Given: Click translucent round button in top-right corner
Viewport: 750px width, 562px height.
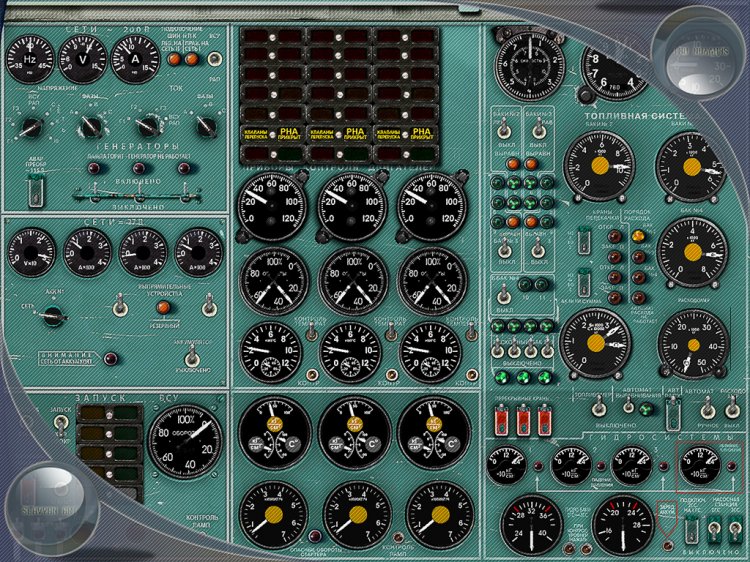Looking at the screenshot, I should coord(697,53).
